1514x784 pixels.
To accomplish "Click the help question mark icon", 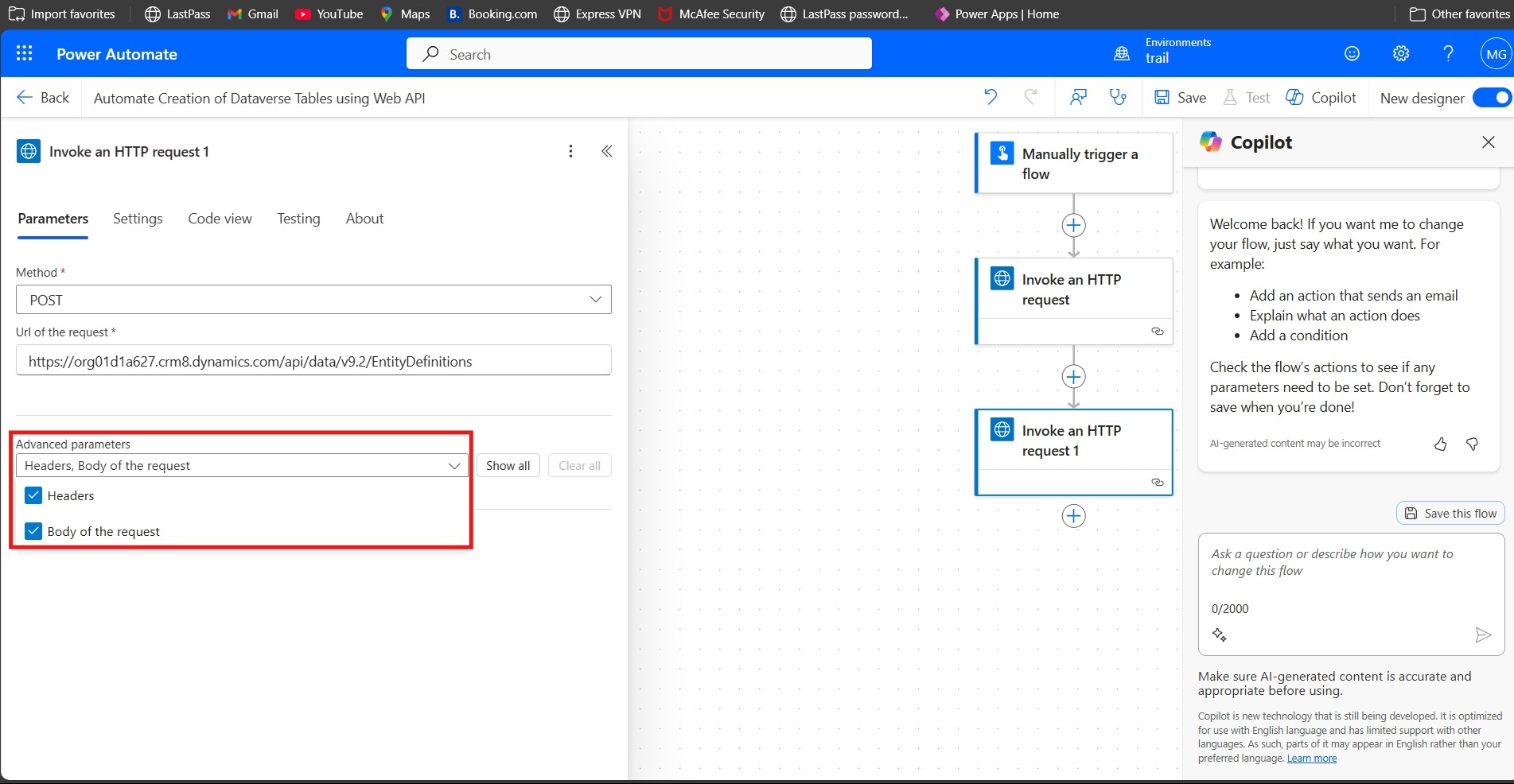I will click(x=1448, y=53).
